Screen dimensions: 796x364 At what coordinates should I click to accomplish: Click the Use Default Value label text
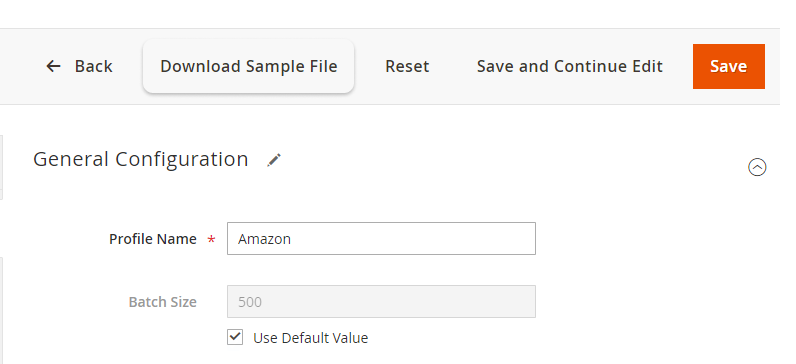pos(311,338)
